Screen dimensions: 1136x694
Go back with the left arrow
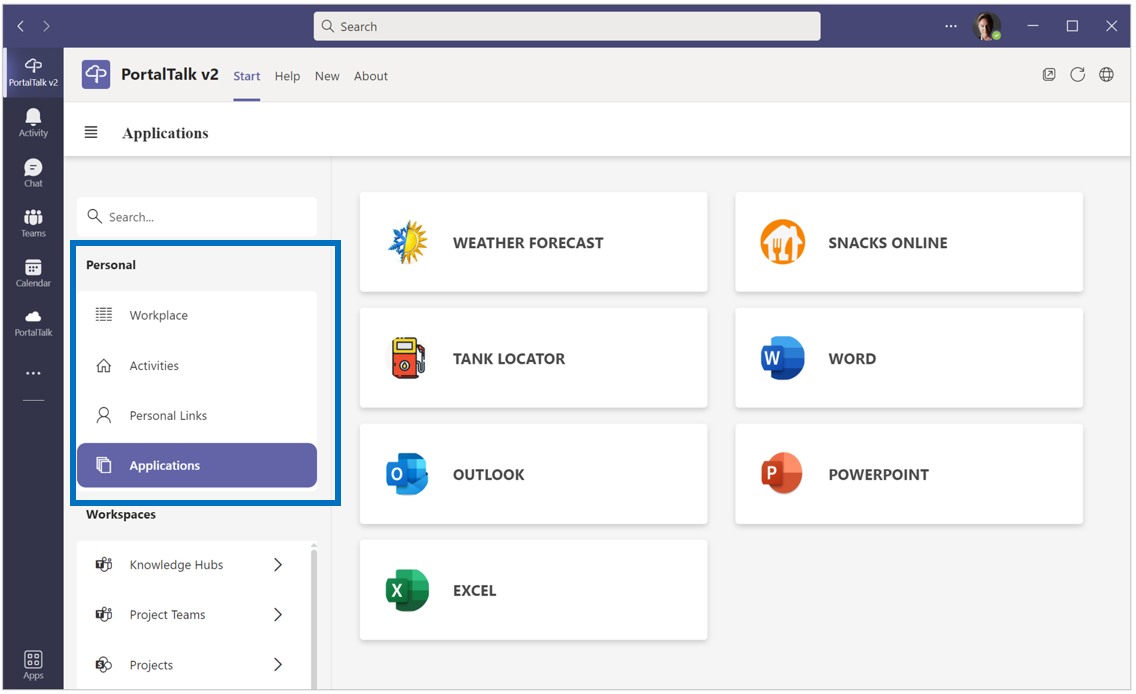(x=21, y=26)
